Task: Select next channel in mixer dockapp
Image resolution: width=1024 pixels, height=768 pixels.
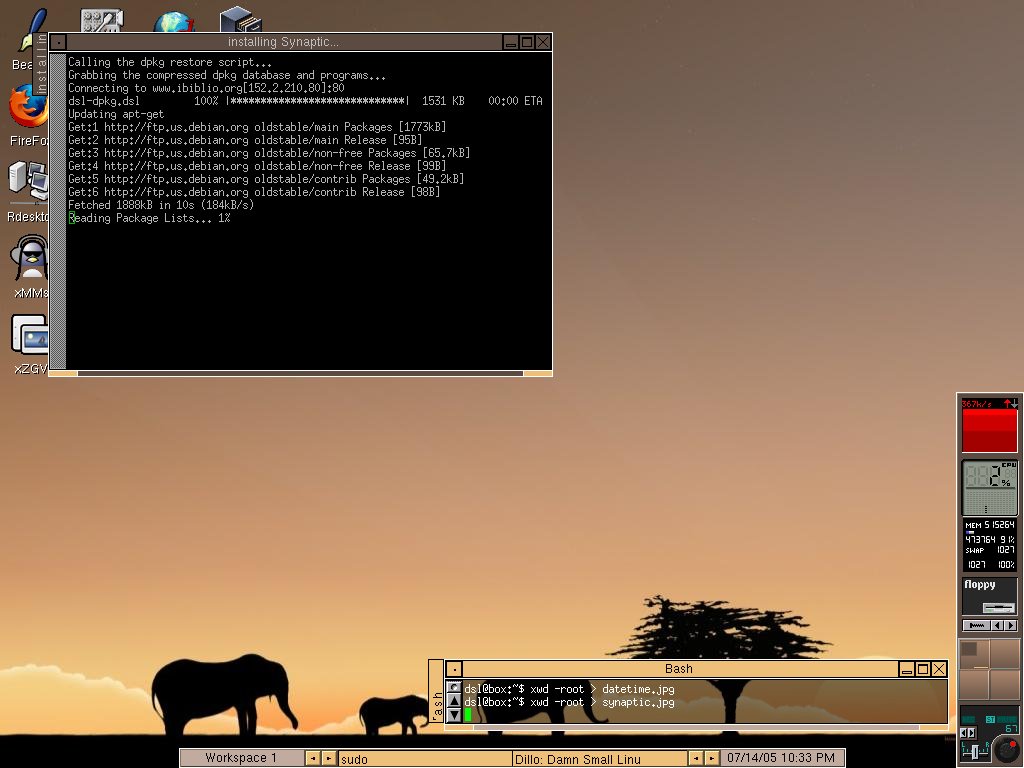Action: click(972, 733)
